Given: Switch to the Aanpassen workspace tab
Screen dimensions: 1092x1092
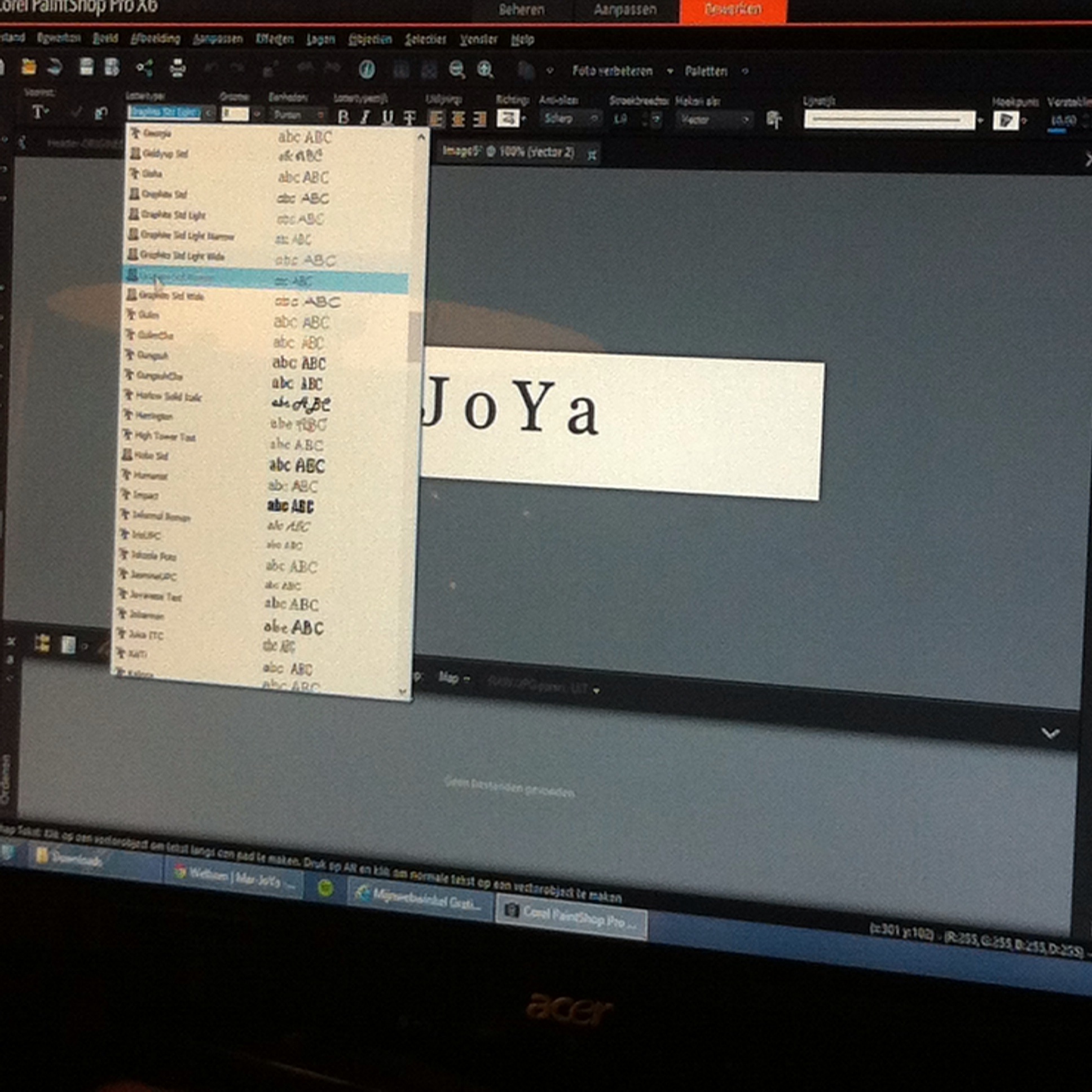Looking at the screenshot, I should (x=625, y=10).
